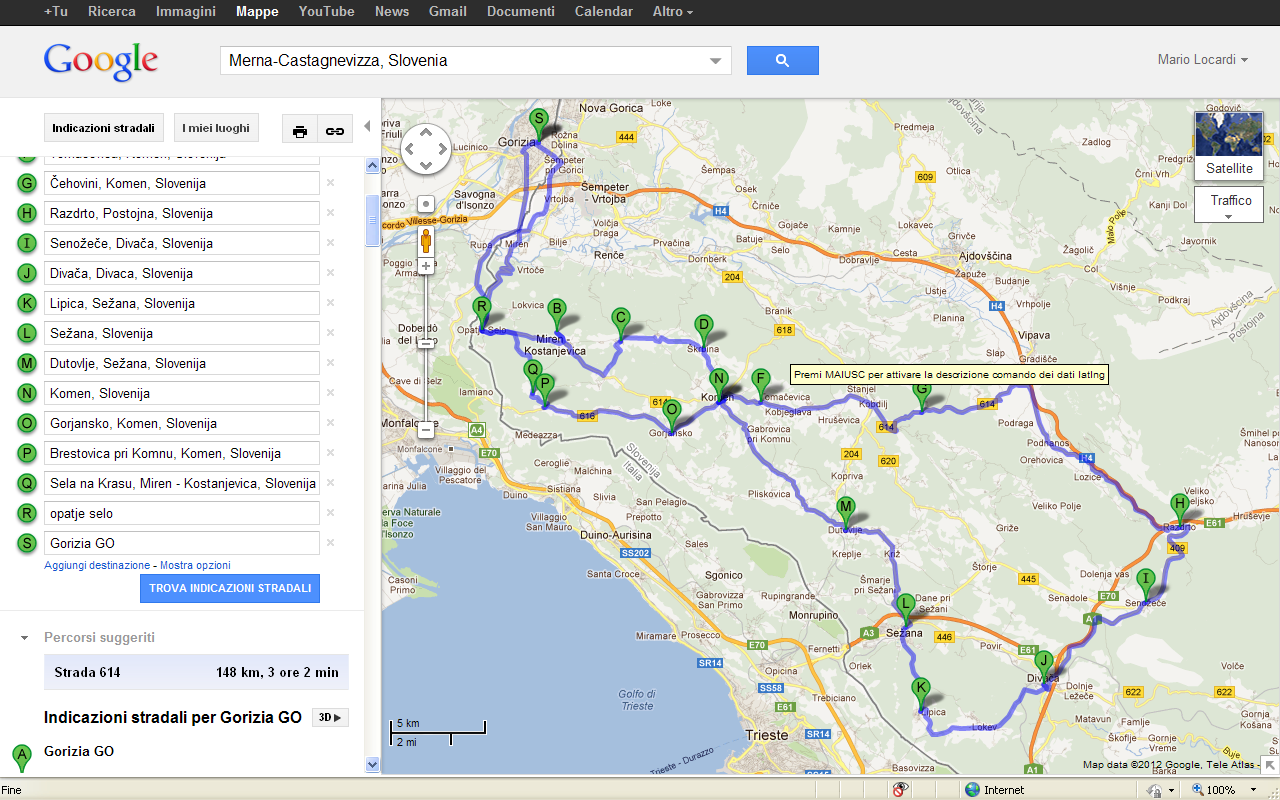Image resolution: width=1280 pixels, height=800 pixels.
Task: Open YouTube in the top bar
Action: point(326,12)
